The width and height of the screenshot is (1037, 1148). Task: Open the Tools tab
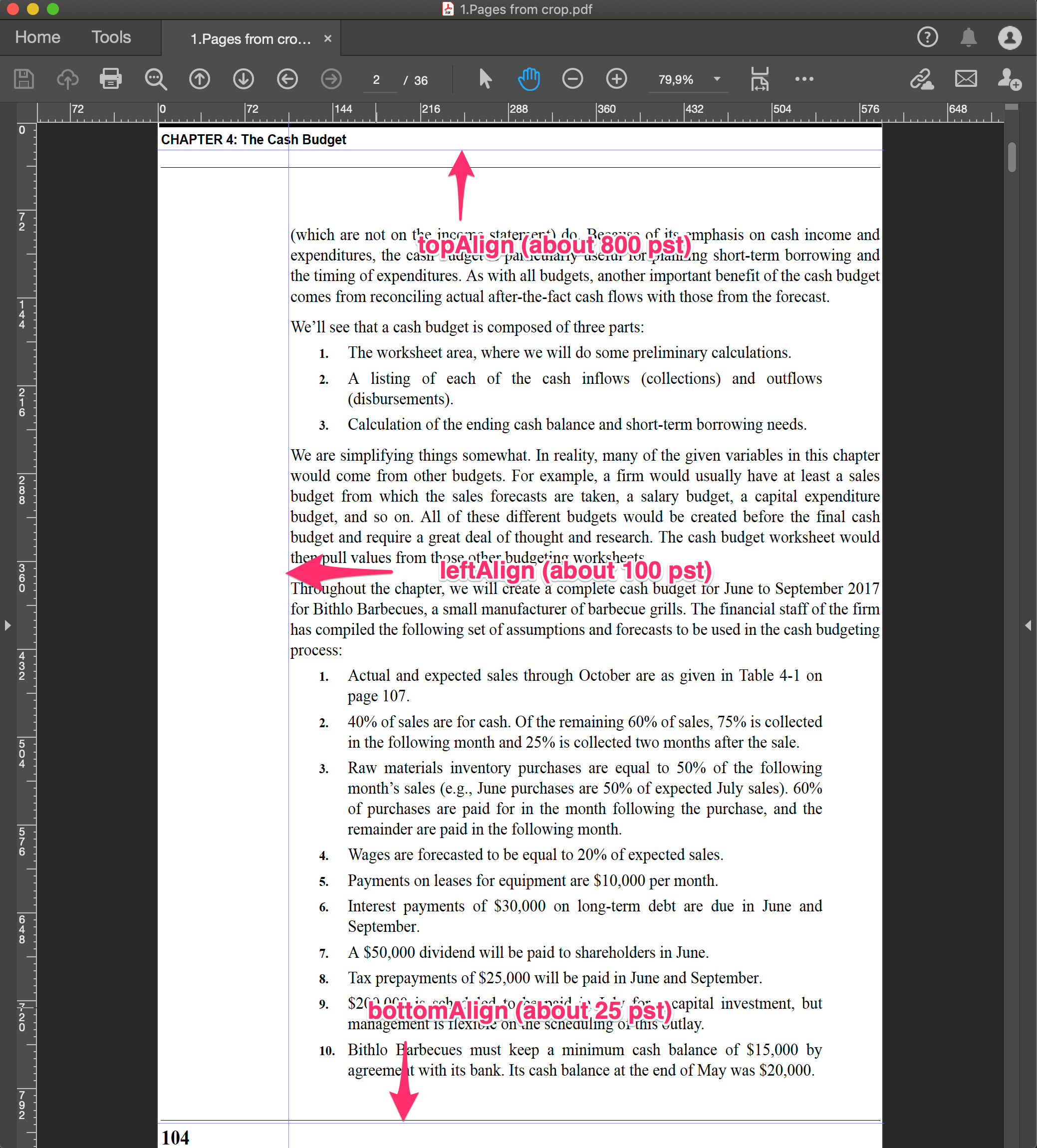(111, 37)
